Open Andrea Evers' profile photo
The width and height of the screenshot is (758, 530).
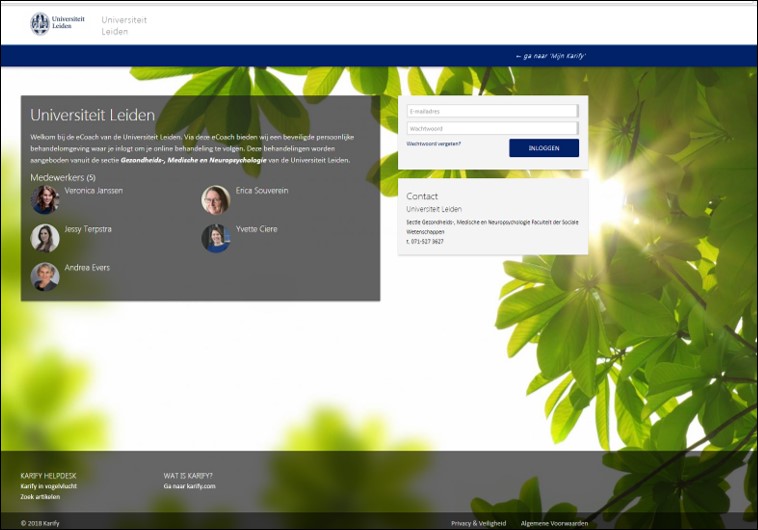coord(45,277)
